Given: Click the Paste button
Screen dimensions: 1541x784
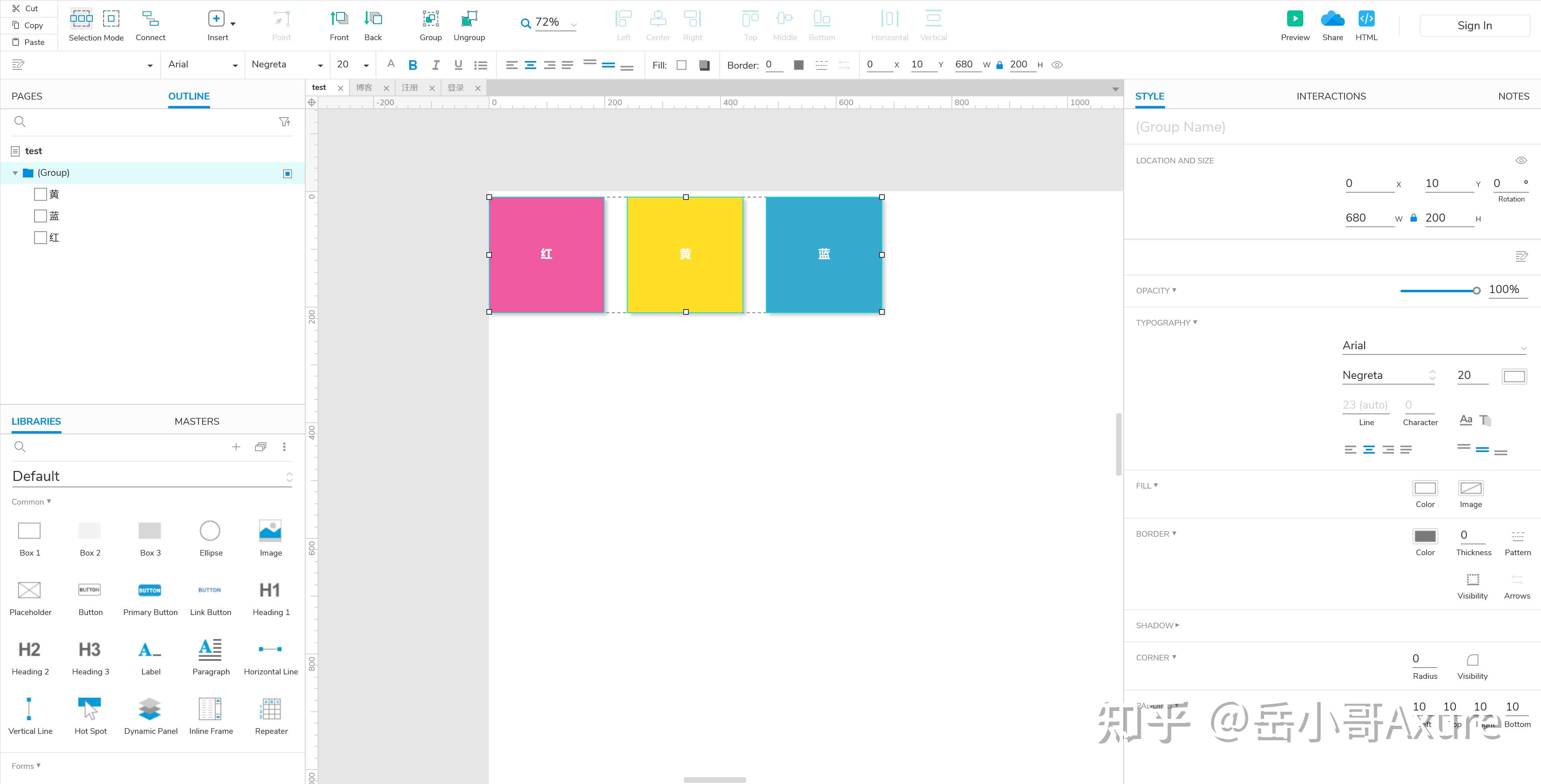Looking at the screenshot, I should (x=29, y=42).
